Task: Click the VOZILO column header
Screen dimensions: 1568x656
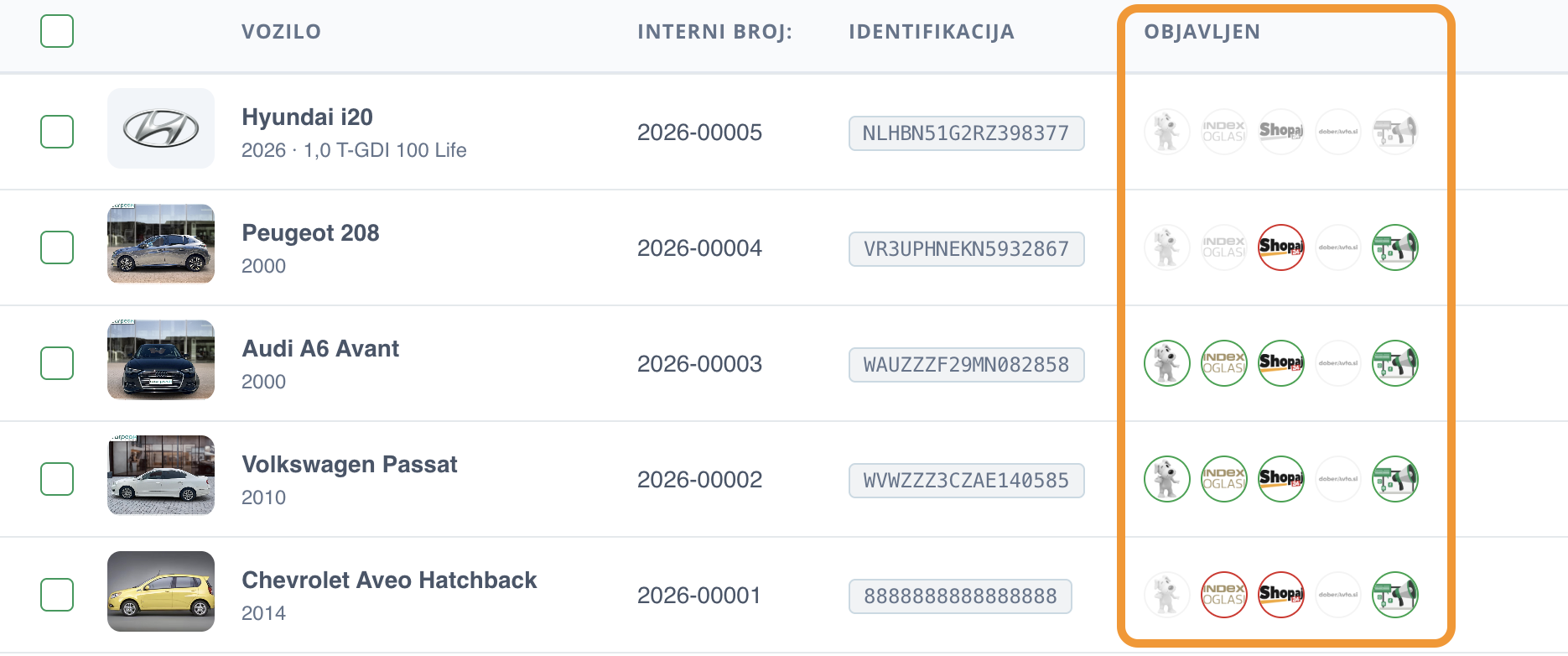Action: coord(282,32)
